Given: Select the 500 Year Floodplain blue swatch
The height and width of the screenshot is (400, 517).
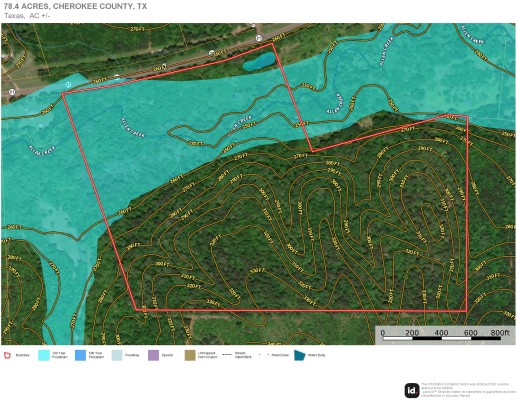Looking at the screenshot, I should click(x=80, y=355).
